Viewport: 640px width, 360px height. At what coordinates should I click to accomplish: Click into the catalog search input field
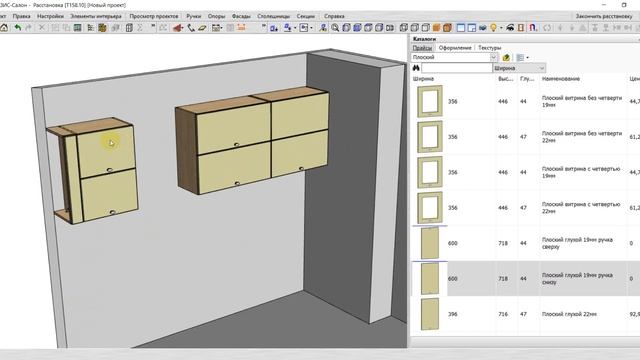point(457,68)
